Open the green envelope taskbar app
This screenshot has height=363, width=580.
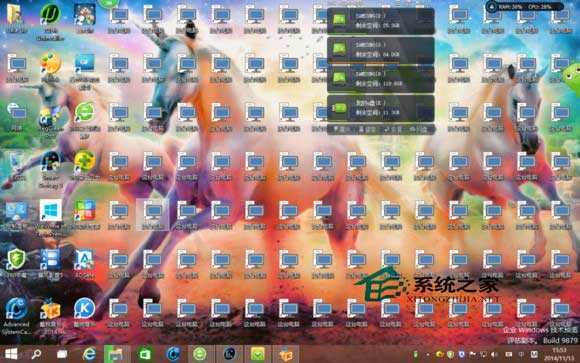(257, 354)
